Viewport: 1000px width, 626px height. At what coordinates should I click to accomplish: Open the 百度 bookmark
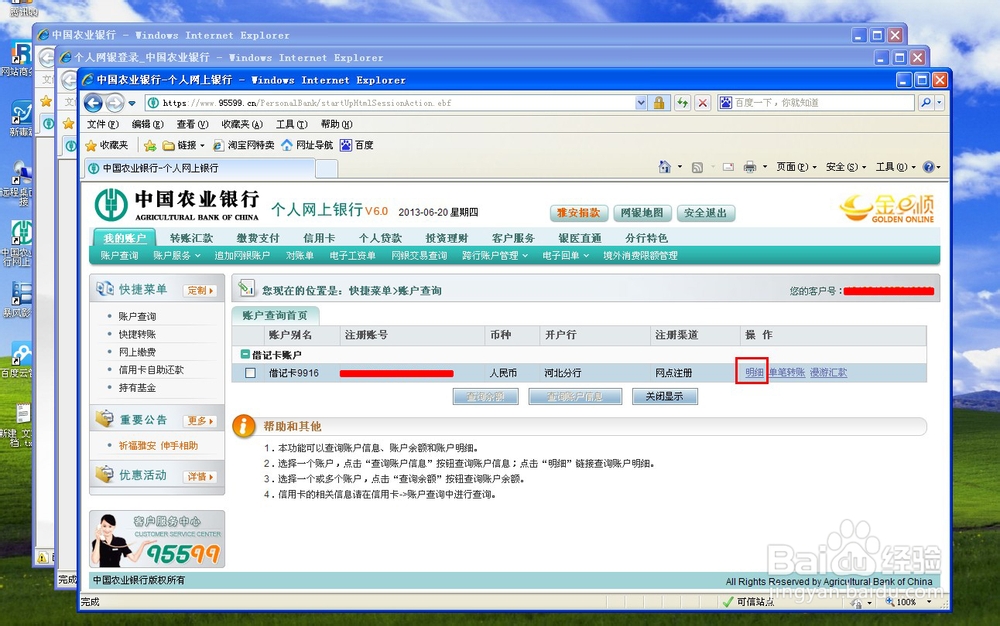(x=357, y=145)
